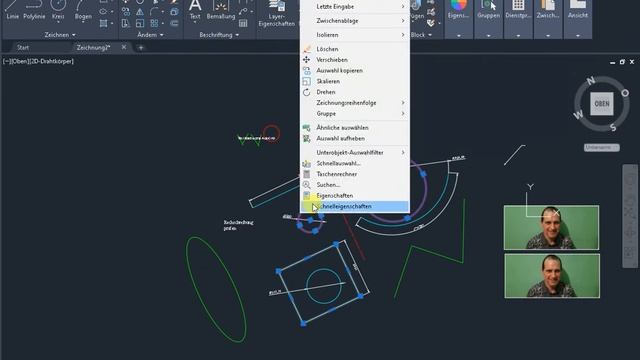Screen dimensions: 640x360
Task: Open the Kreis tool dropdown arrow
Action: tap(58, 22)
